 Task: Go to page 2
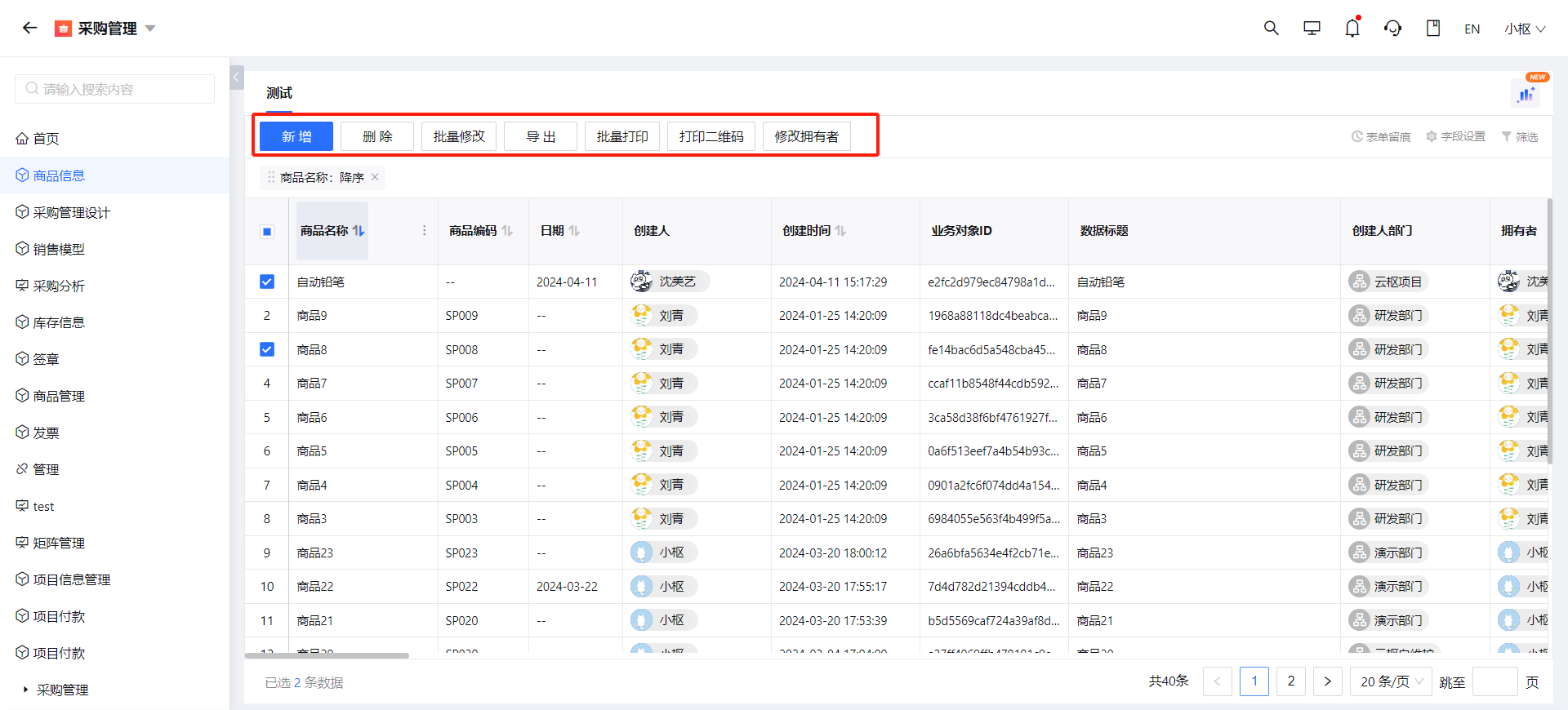1291,681
